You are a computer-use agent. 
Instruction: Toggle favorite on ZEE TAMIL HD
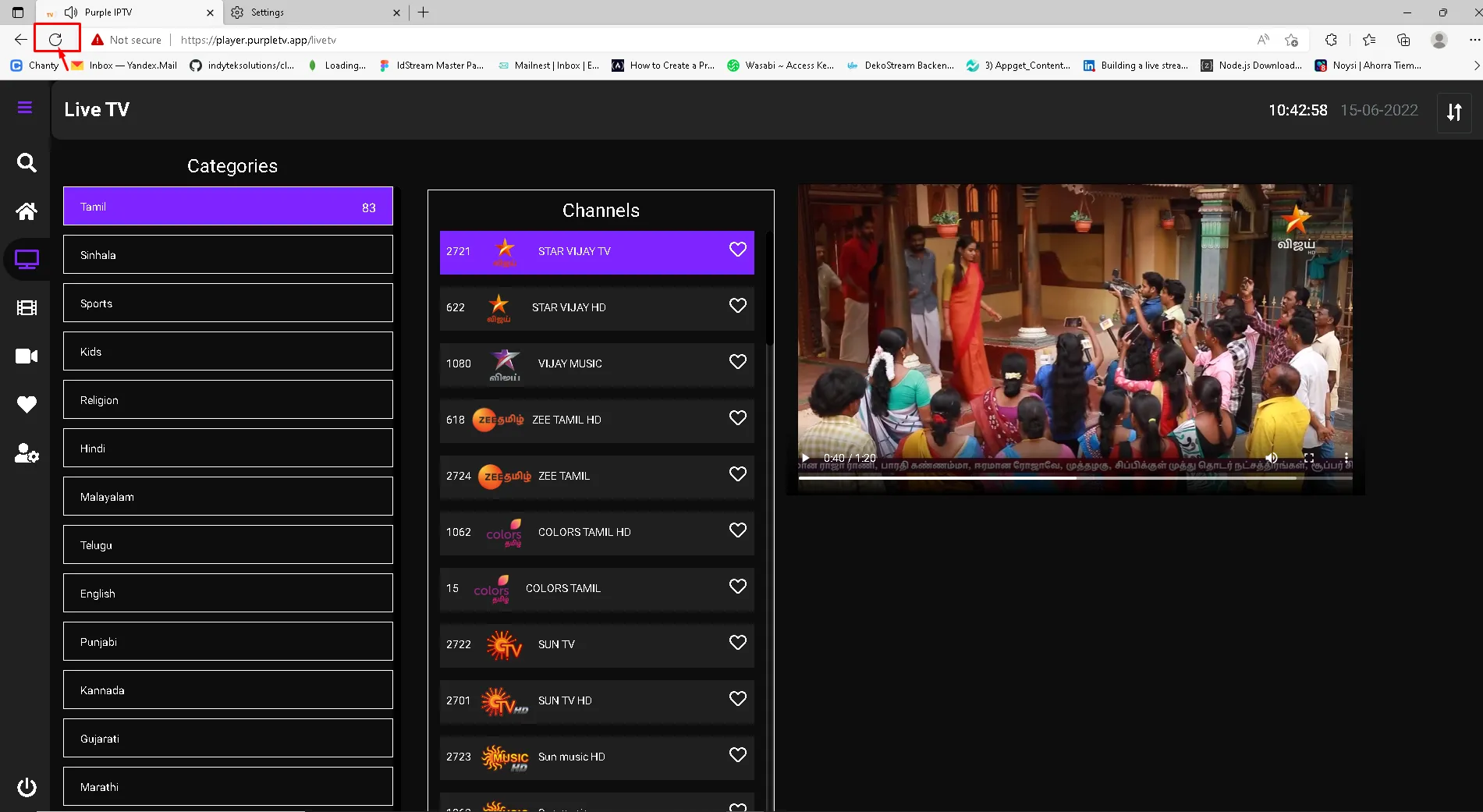click(x=738, y=418)
